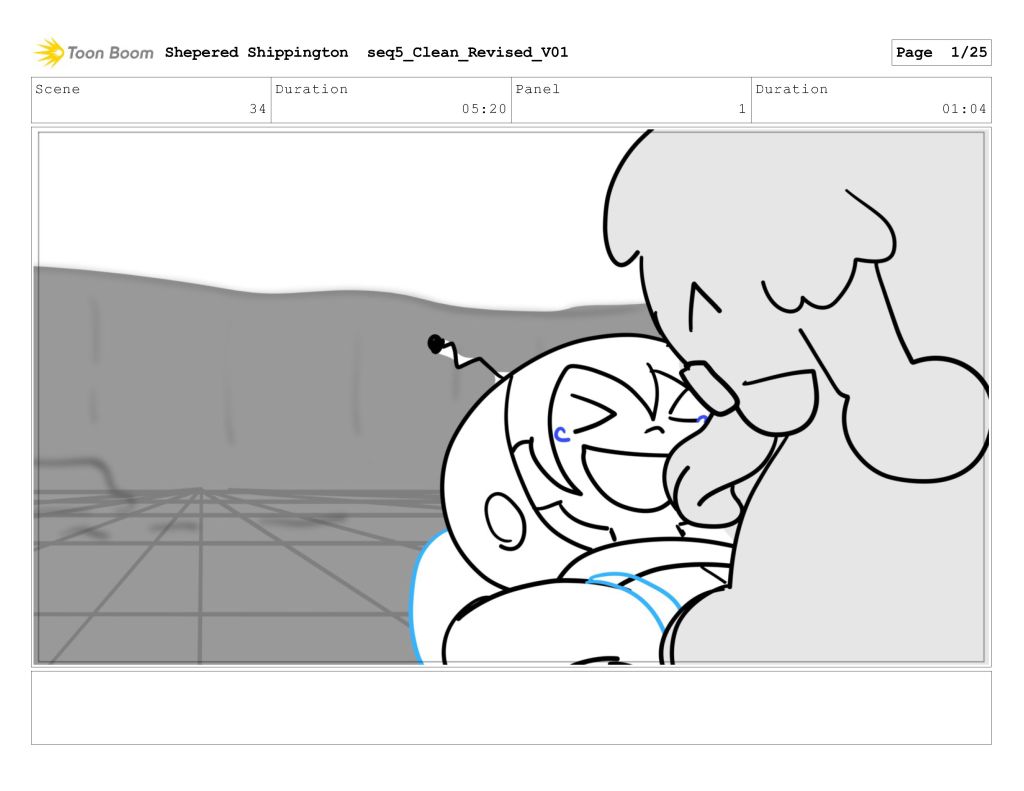Click the blue blush mark on the left cheek
The height and width of the screenshot is (791, 1024).
[562, 434]
